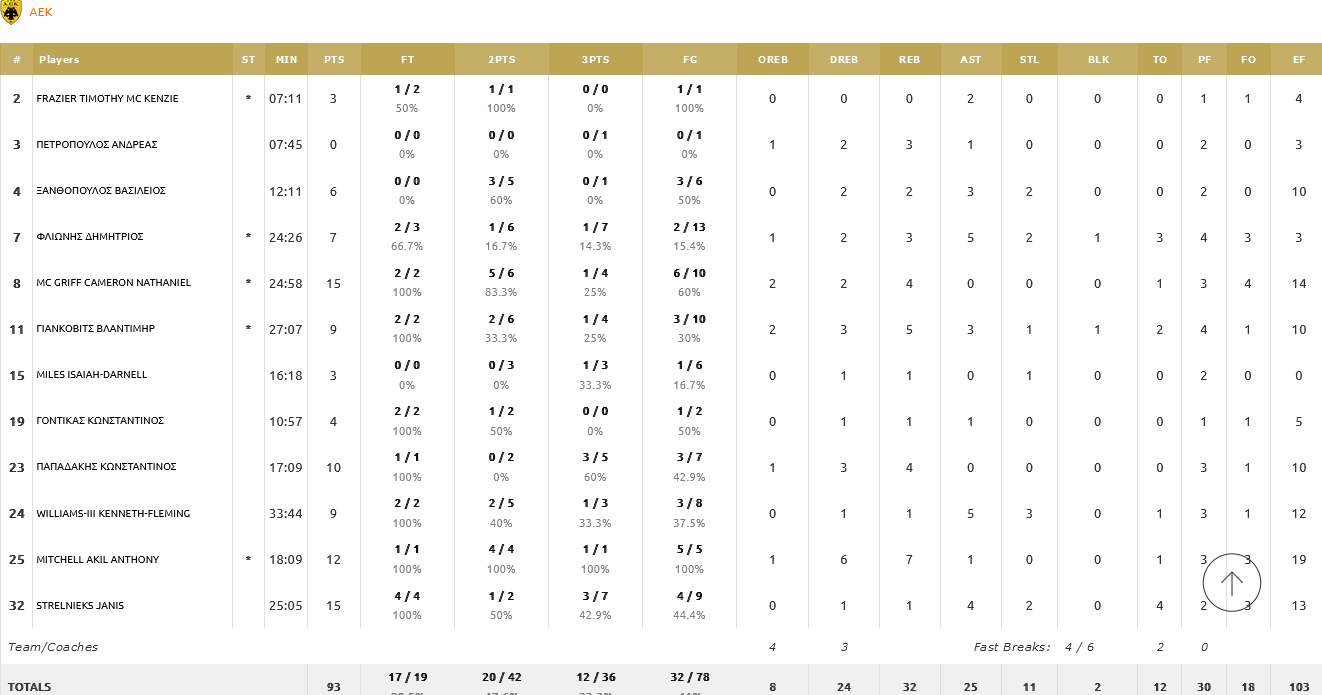
Task: Open player FRAZIER TIMOTHY MC KENZIE
Action: 107,99
